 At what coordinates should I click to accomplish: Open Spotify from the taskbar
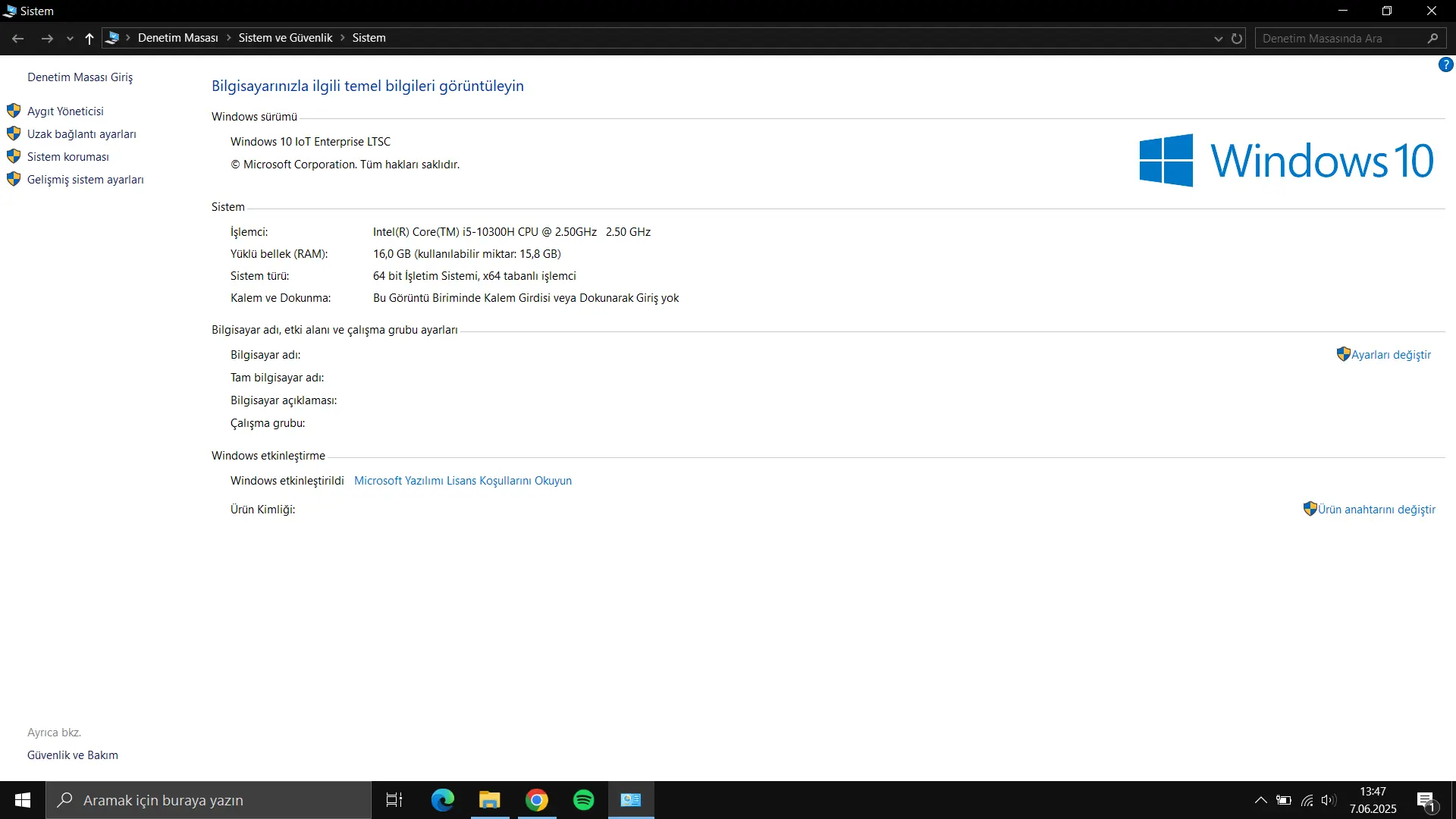pos(584,800)
